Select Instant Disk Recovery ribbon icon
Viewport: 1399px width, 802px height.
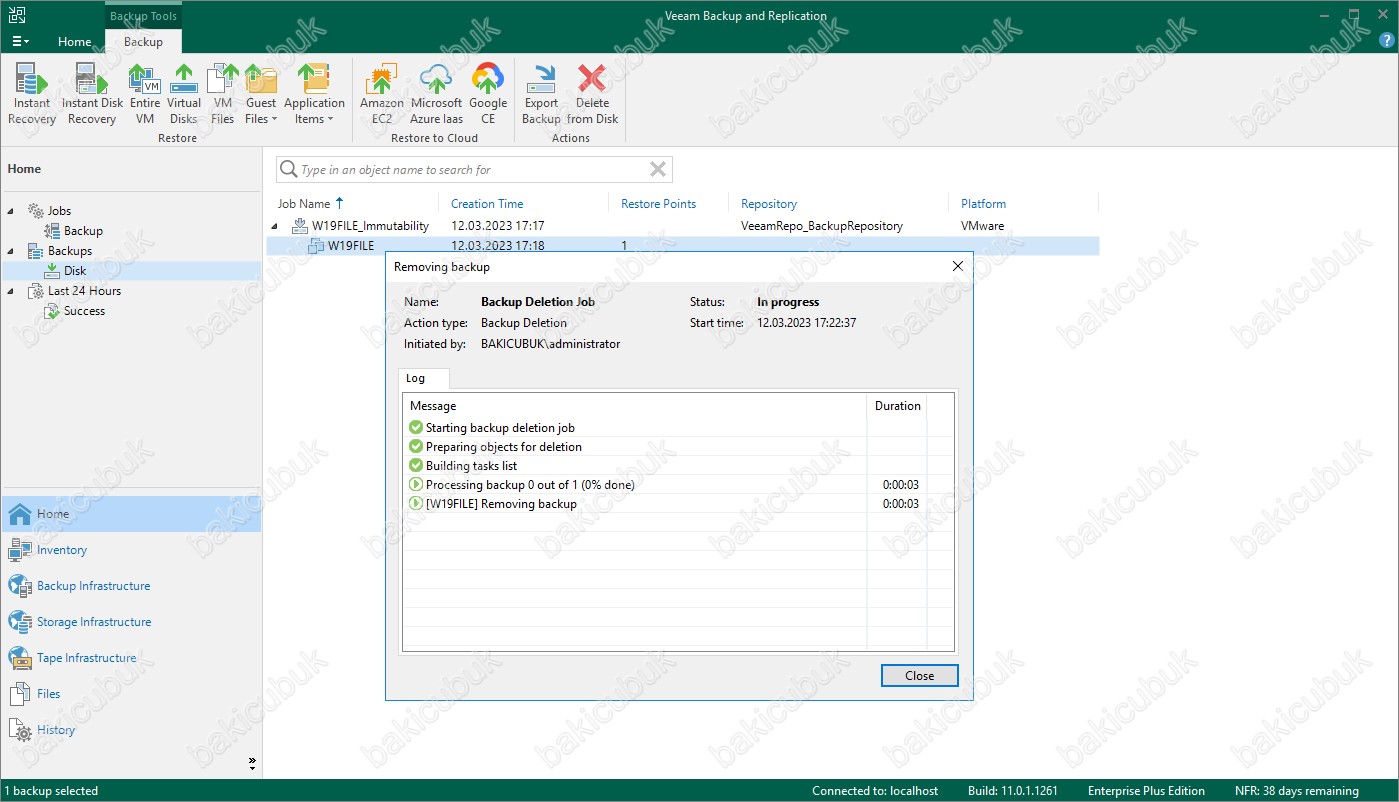pyautogui.click(x=92, y=94)
